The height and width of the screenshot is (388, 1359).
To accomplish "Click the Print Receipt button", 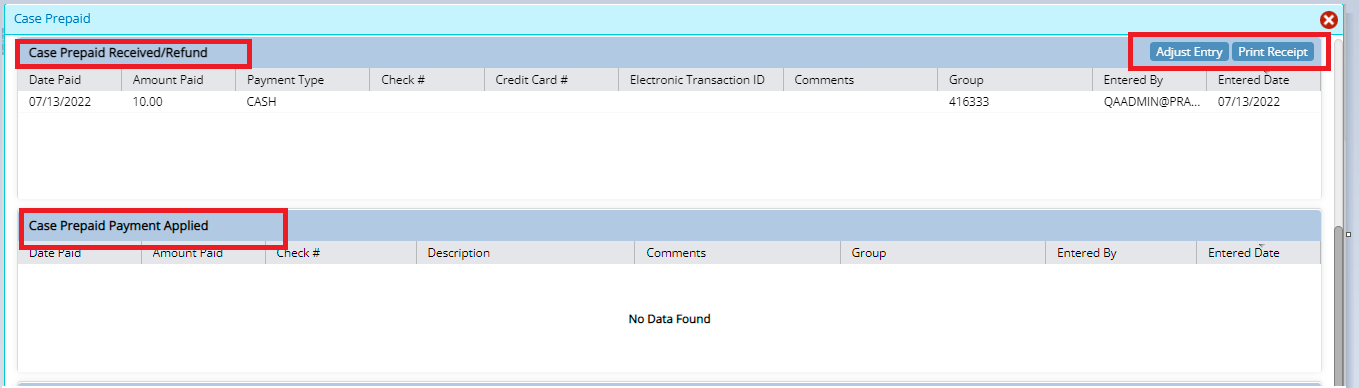I will point(1273,52).
